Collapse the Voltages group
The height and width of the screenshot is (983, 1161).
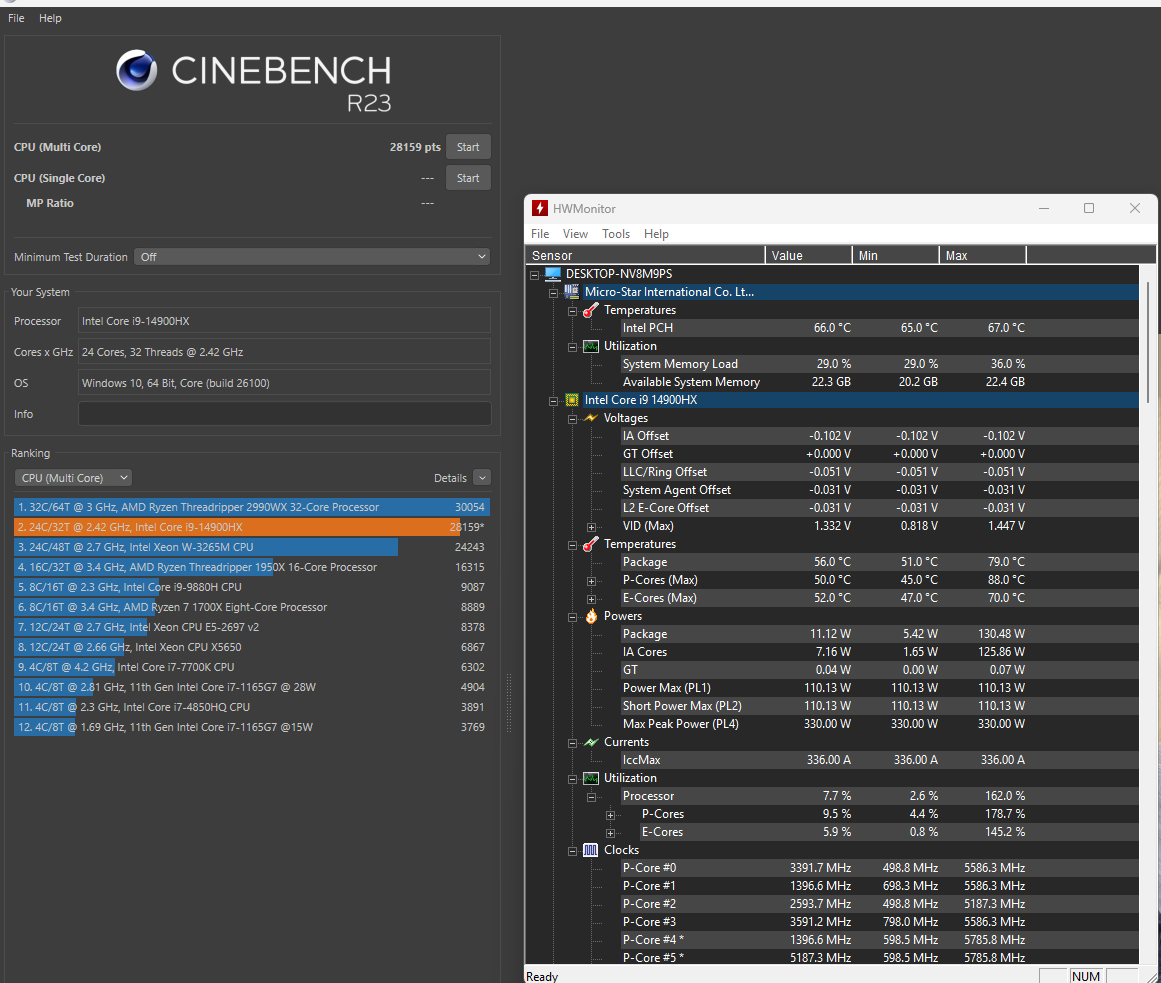pyautogui.click(x=572, y=419)
